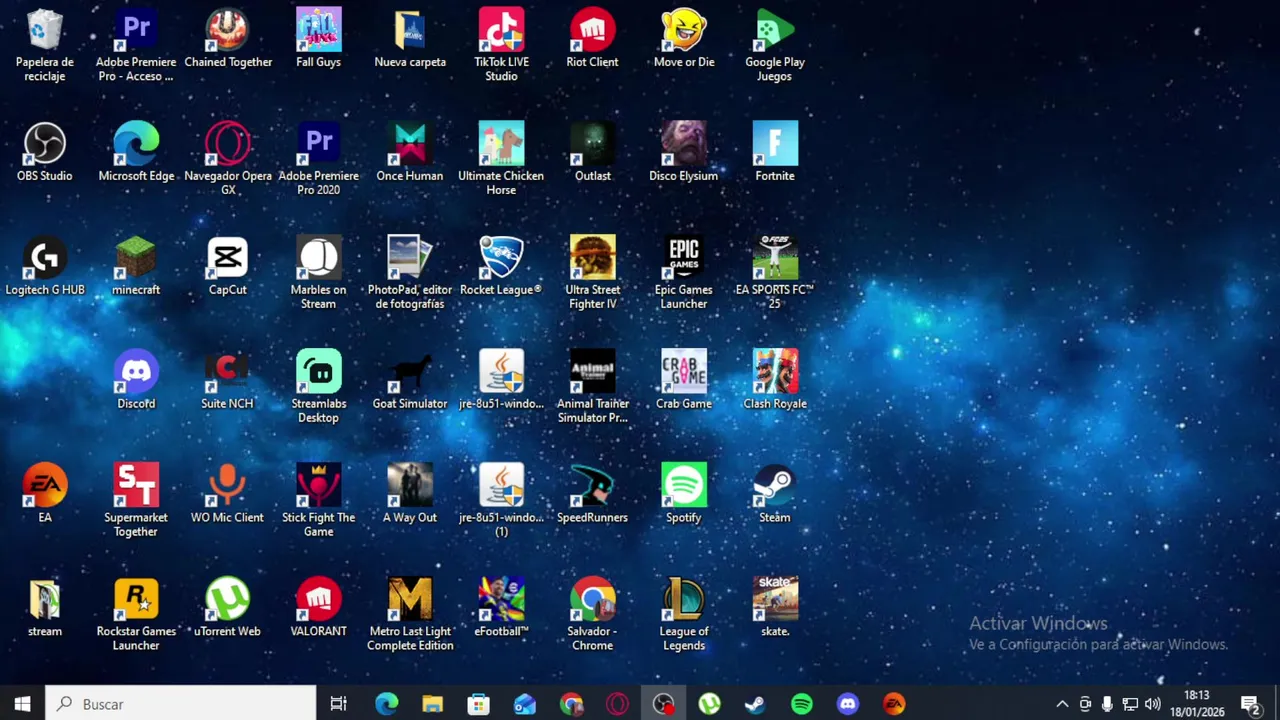Open Microsoft Store from the taskbar
This screenshot has width=1280, height=720.
click(x=478, y=704)
